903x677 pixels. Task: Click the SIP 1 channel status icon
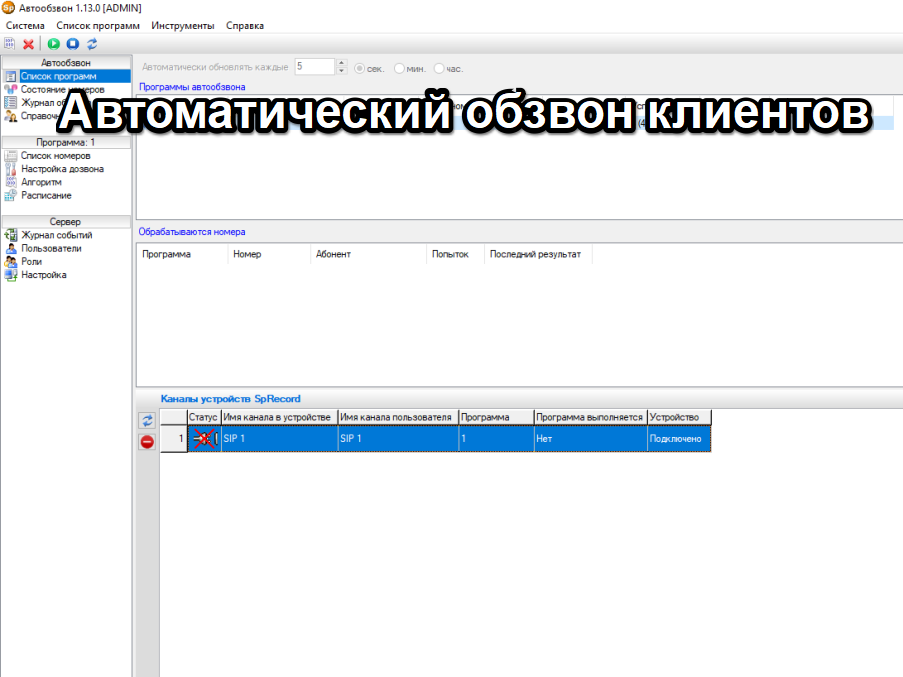204,438
